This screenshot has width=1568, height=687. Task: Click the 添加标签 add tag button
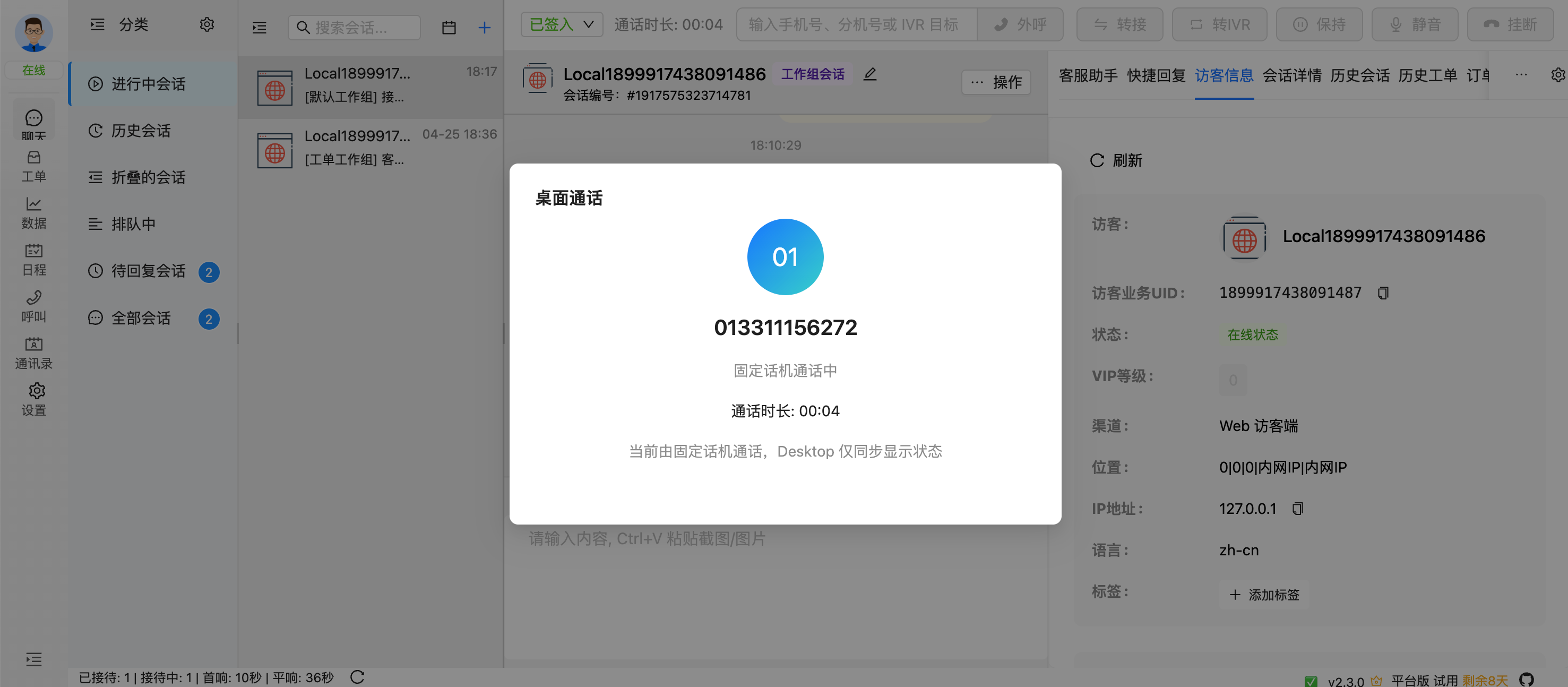[1264, 595]
